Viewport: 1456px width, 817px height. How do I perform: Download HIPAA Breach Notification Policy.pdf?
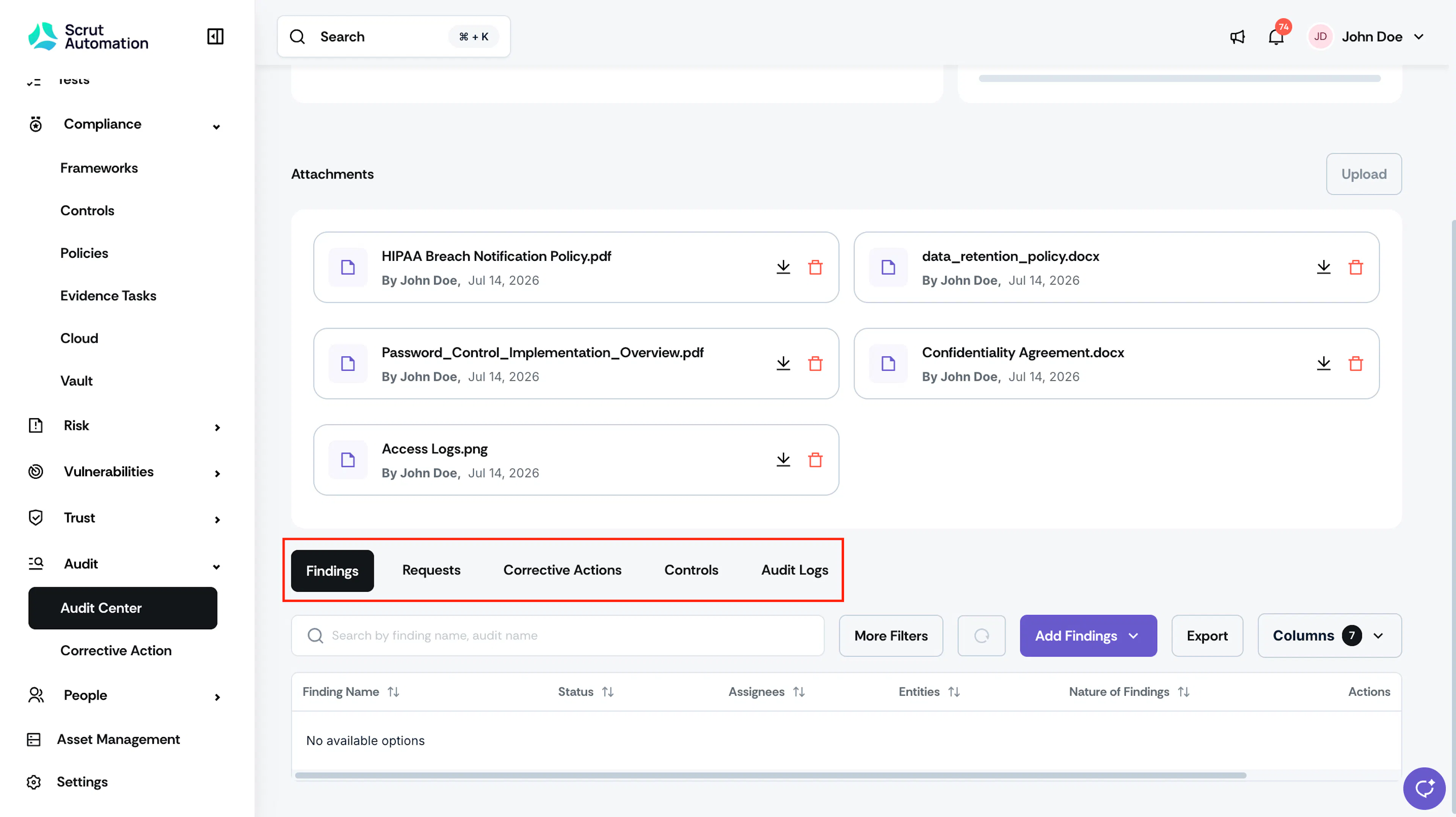(783, 267)
